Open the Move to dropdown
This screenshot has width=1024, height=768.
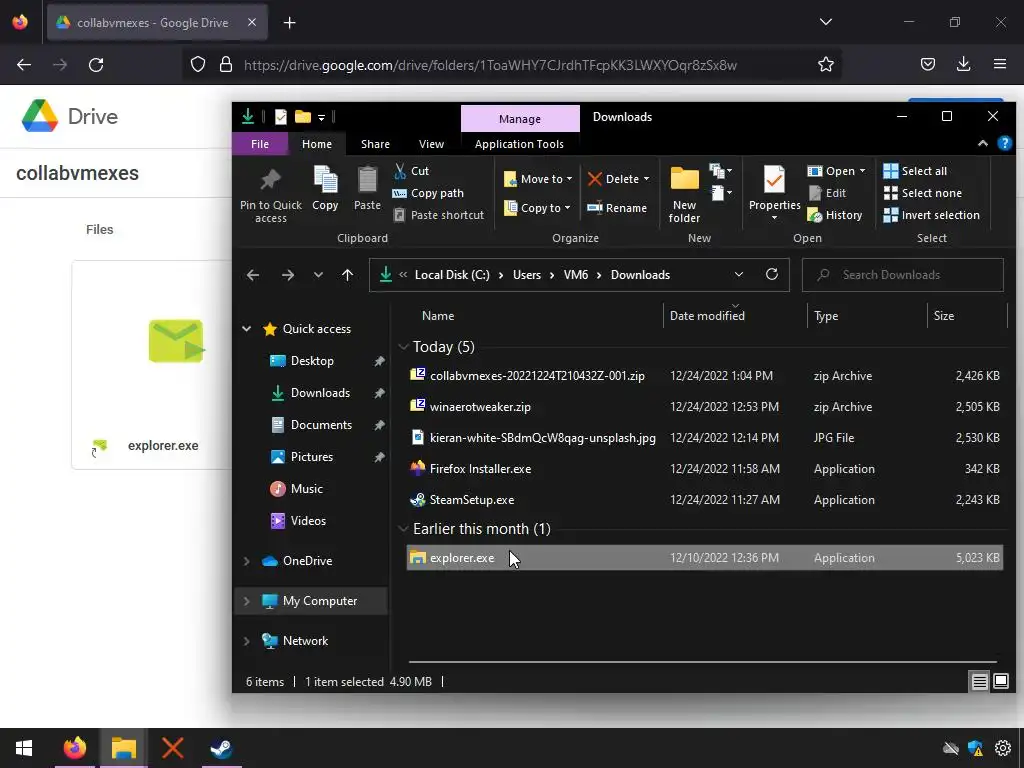[538, 179]
